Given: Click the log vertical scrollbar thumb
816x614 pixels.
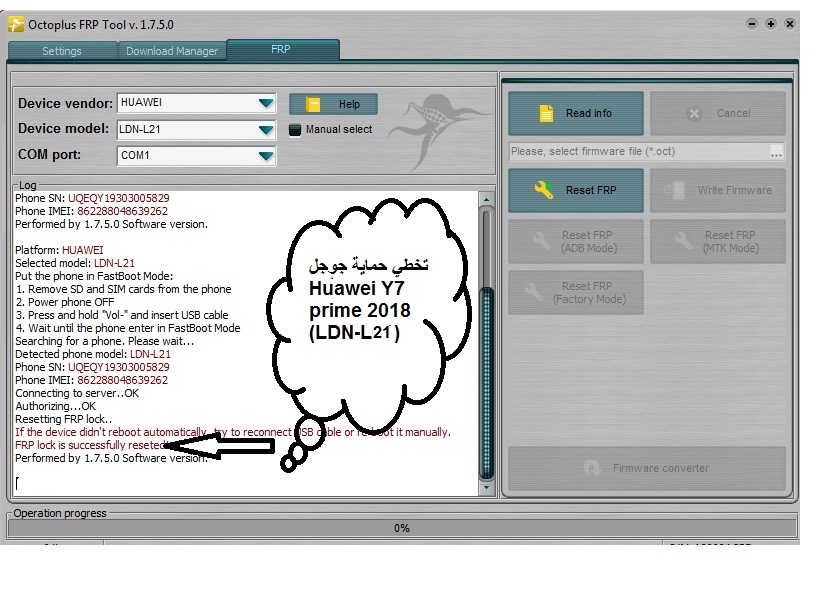Looking at the screenshot, I should click(486, 382).
